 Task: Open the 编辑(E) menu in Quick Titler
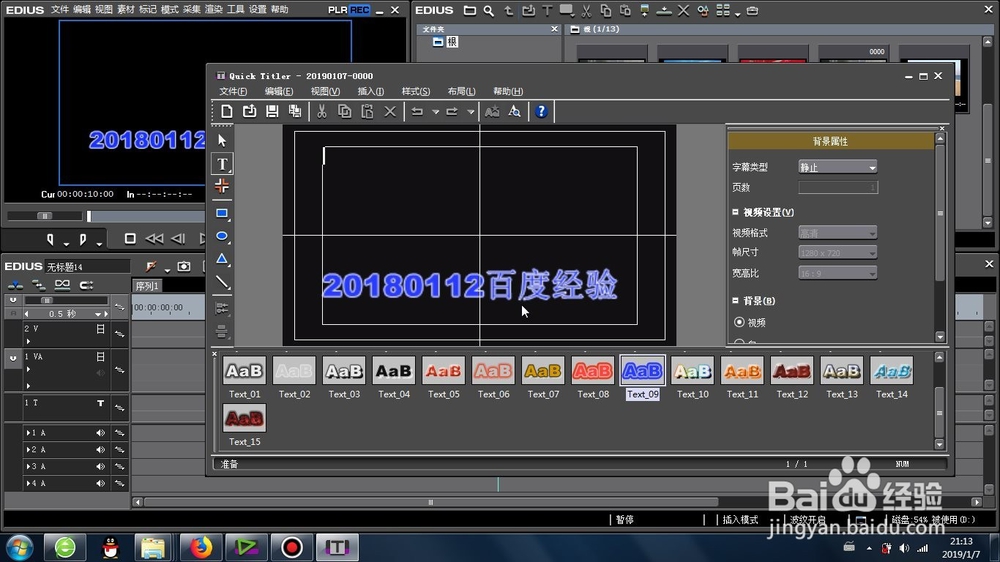tap(279, 91)
